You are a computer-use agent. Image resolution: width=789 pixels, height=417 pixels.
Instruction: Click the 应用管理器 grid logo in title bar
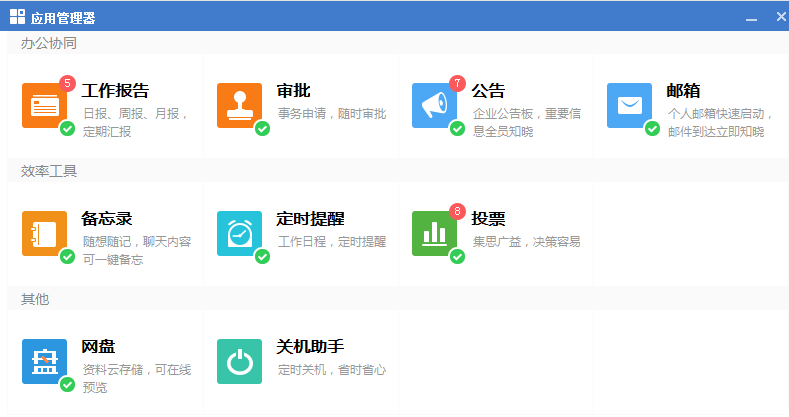17,16
